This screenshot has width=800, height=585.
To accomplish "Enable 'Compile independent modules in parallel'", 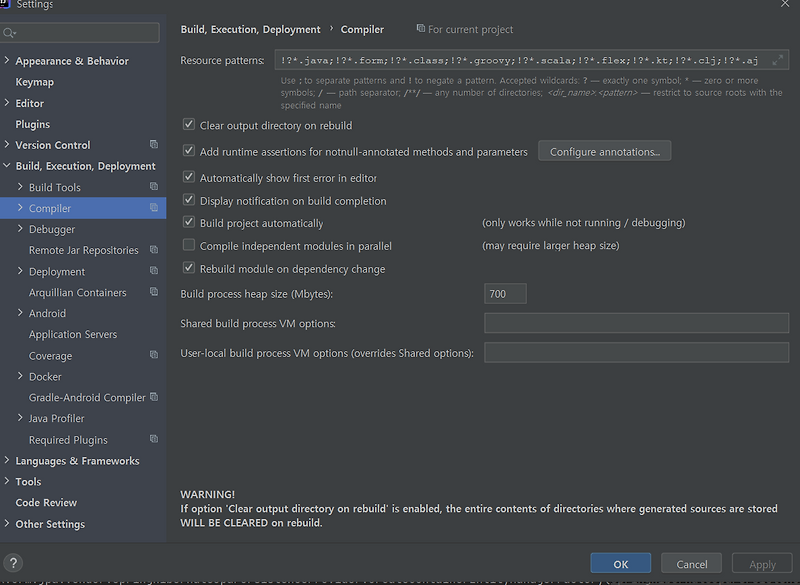I will [x=188, y=245].
